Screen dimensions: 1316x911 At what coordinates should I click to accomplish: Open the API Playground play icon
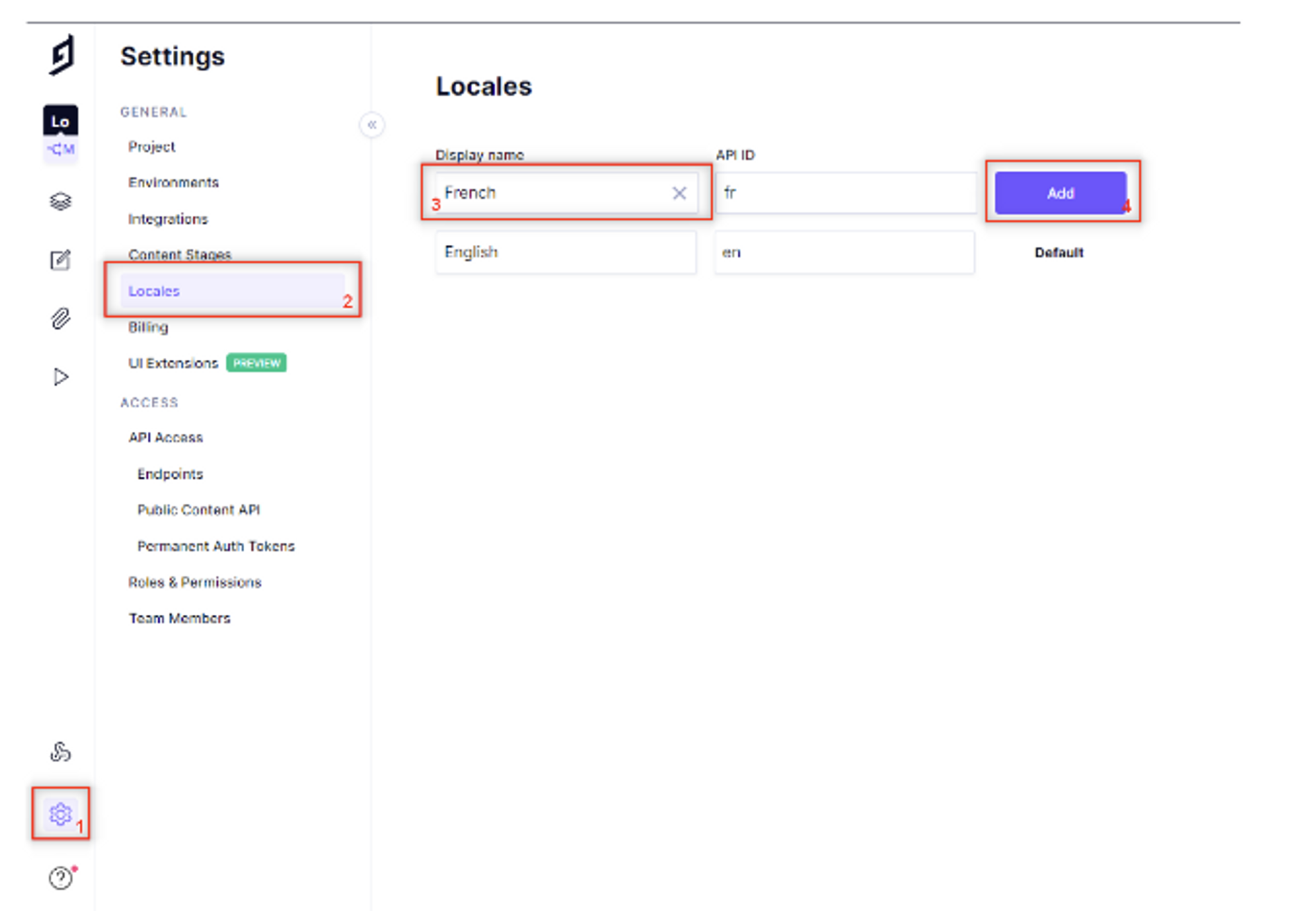[x=60, y=377]
